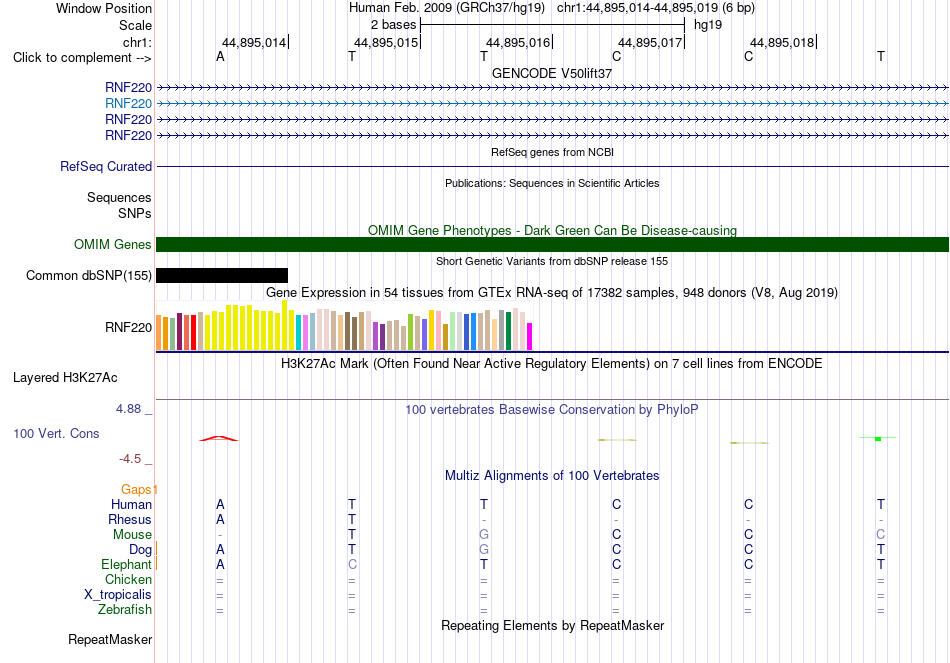Image resolution: width=950 pixels, height=663 pixels.
Task: Click RNF220 label beside GTEx bar chart
Action: pos(128,328)
